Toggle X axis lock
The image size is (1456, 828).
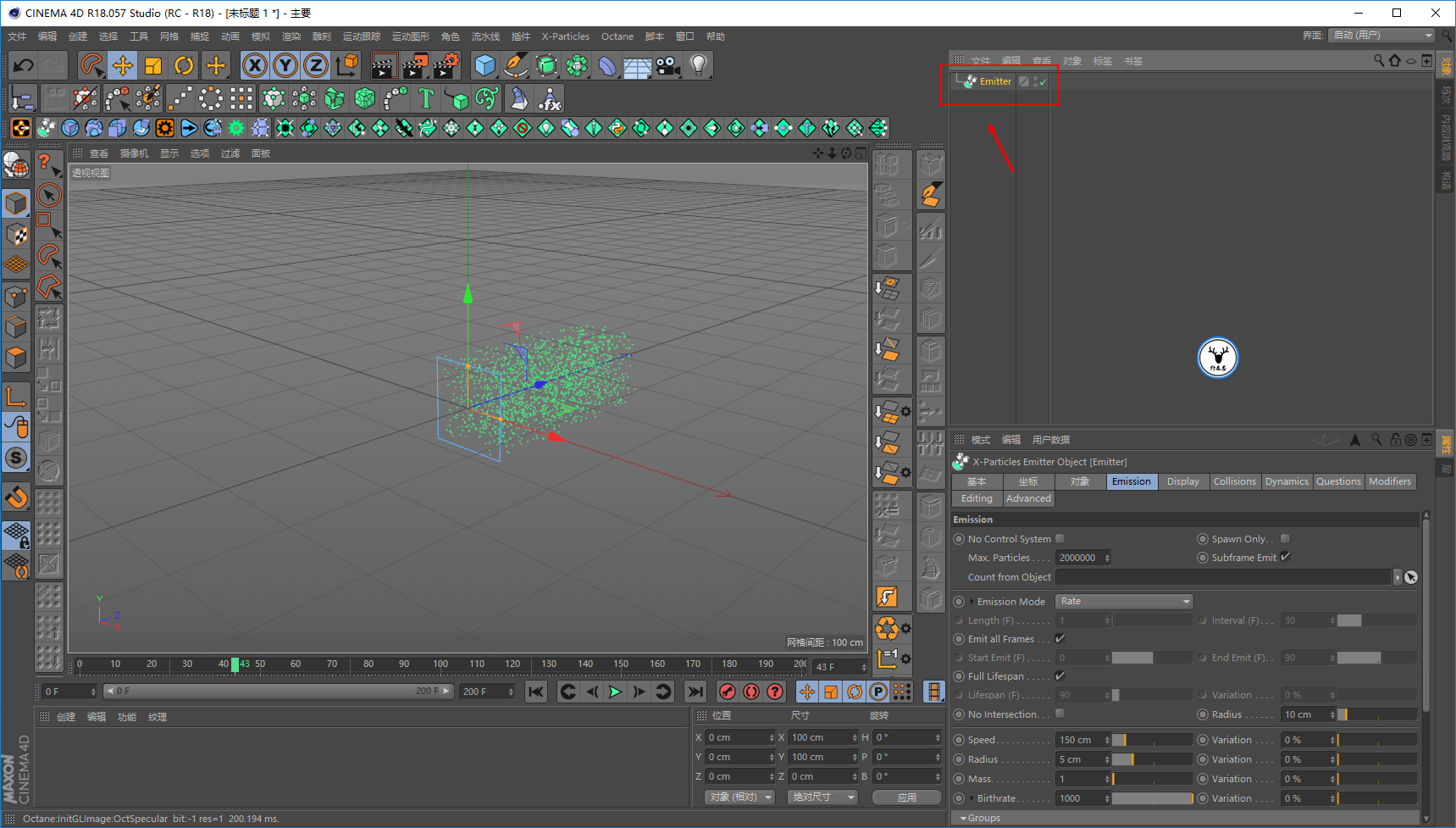click(x=255, y=65)
